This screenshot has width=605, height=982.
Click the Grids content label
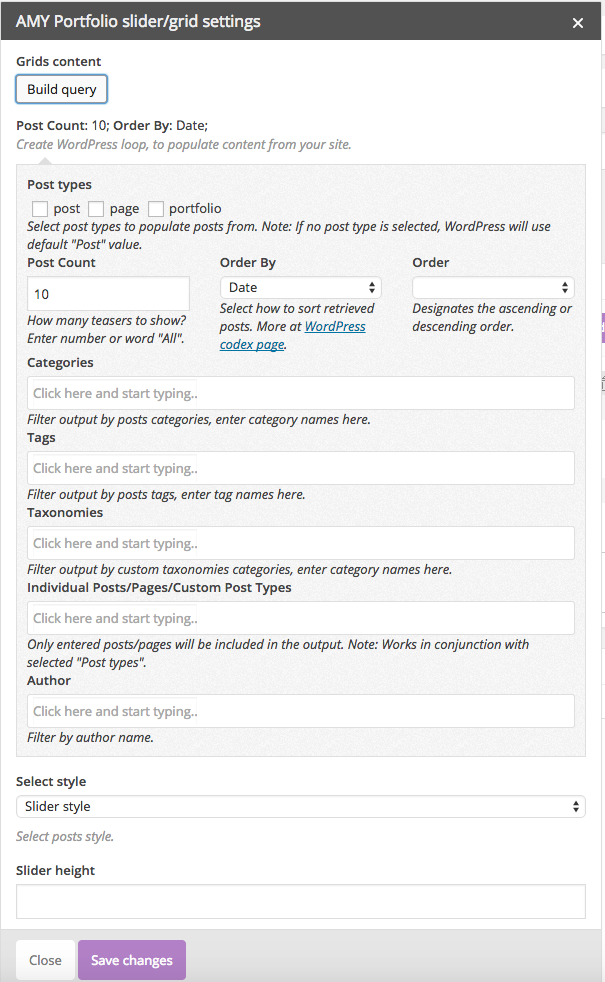click(x=58, y=62)
